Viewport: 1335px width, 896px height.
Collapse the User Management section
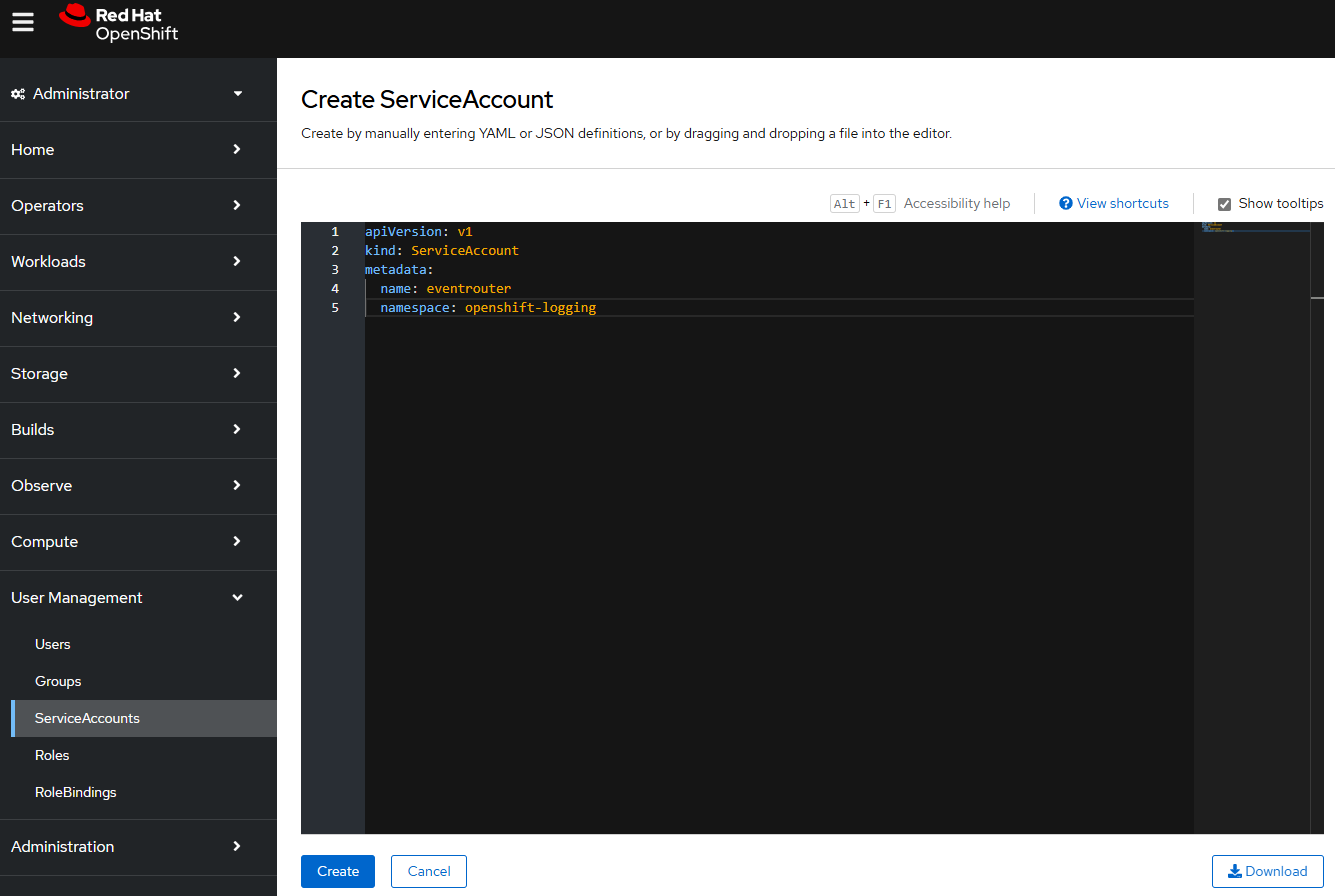click(138, 598)
